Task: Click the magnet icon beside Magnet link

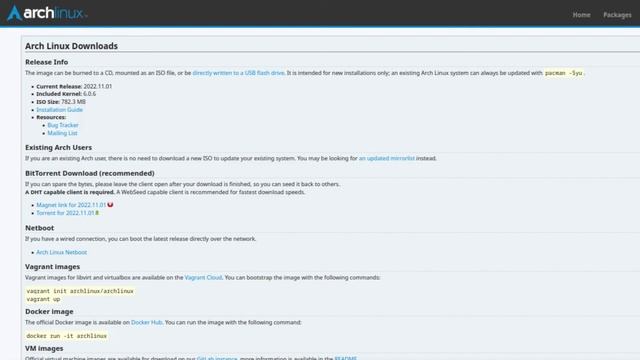Action: tap(110, 204)
